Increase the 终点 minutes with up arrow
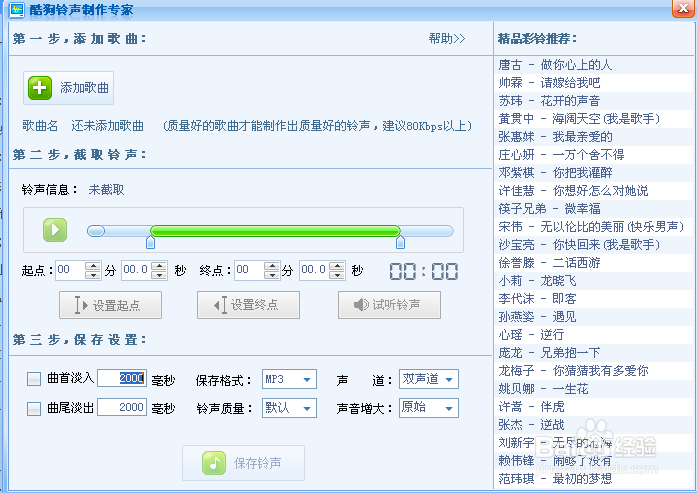This screenshot has width=697, height=493. click(272, 265)
